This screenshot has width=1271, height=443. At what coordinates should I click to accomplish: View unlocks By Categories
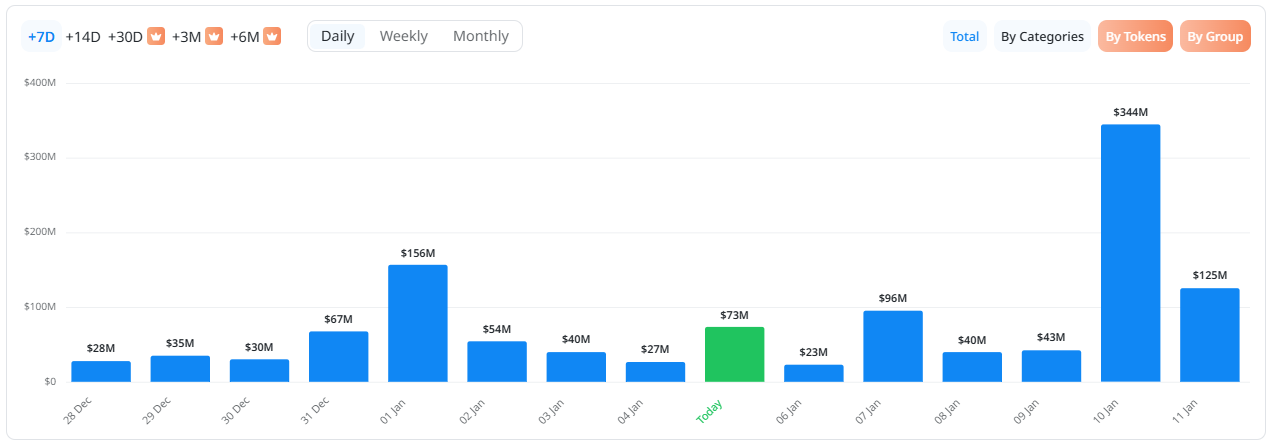click(x=1042, y=36)
